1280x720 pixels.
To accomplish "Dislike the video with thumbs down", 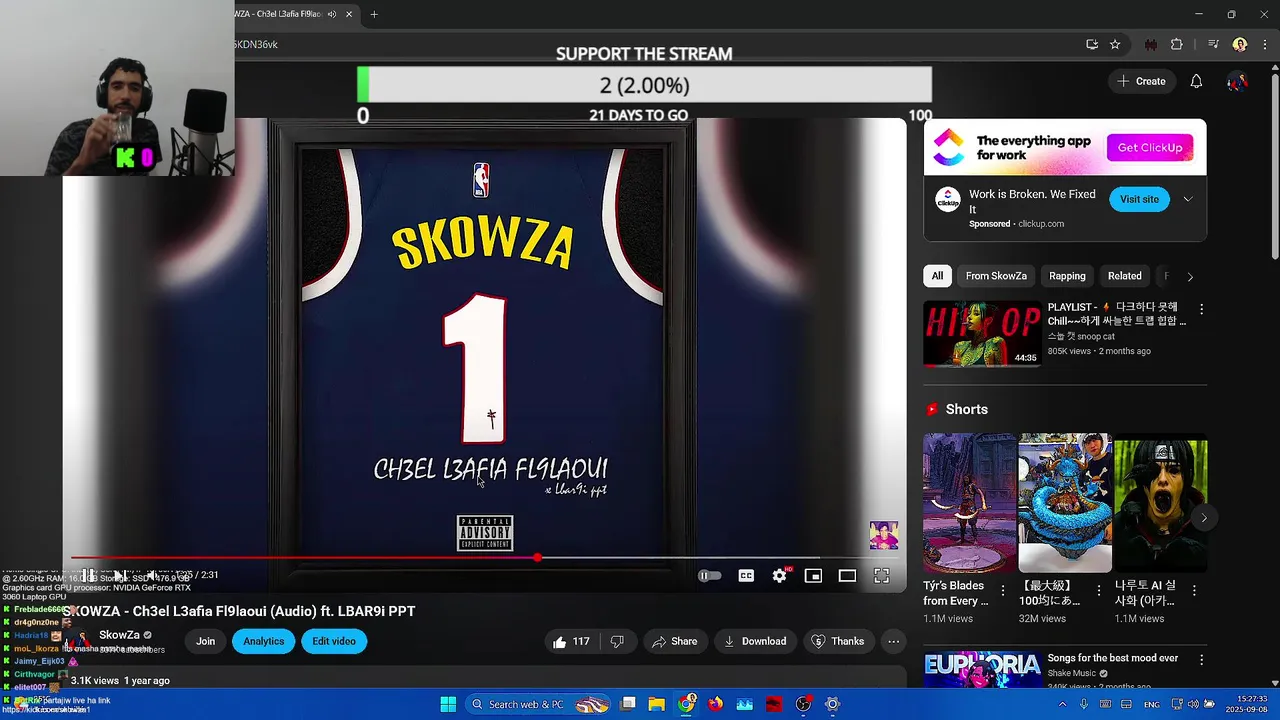I will pos(617,641).
